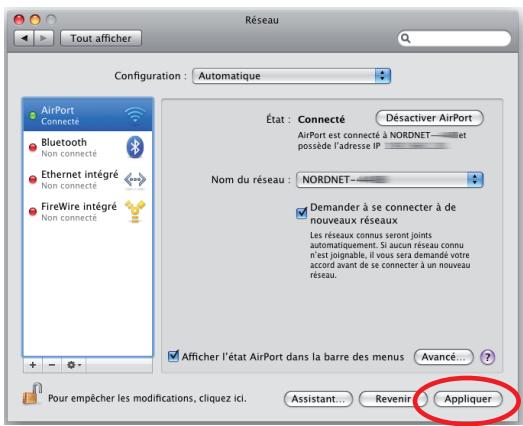
Task: Click the padlock to prevent changes
Action: [32, 394]
